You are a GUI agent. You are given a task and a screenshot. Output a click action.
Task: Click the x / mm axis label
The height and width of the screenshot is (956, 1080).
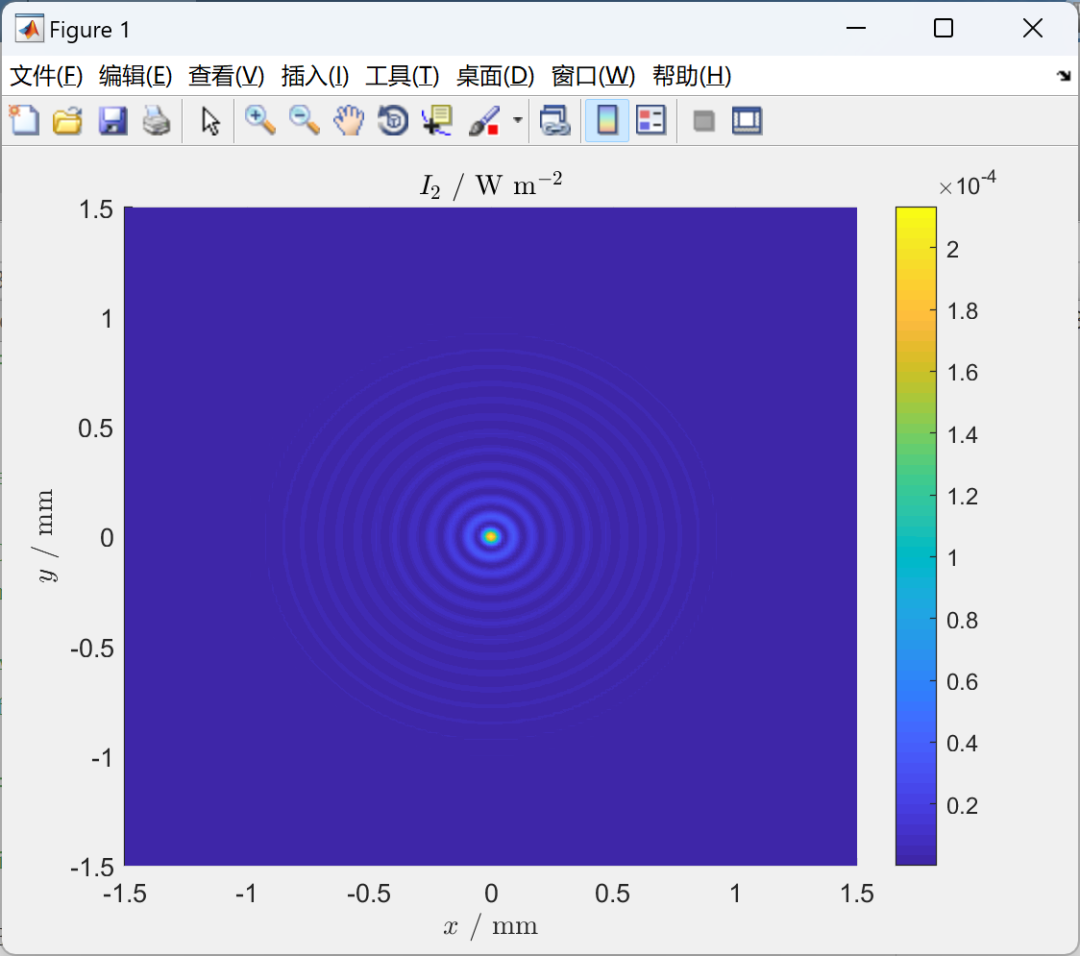[x=490, y=926]
